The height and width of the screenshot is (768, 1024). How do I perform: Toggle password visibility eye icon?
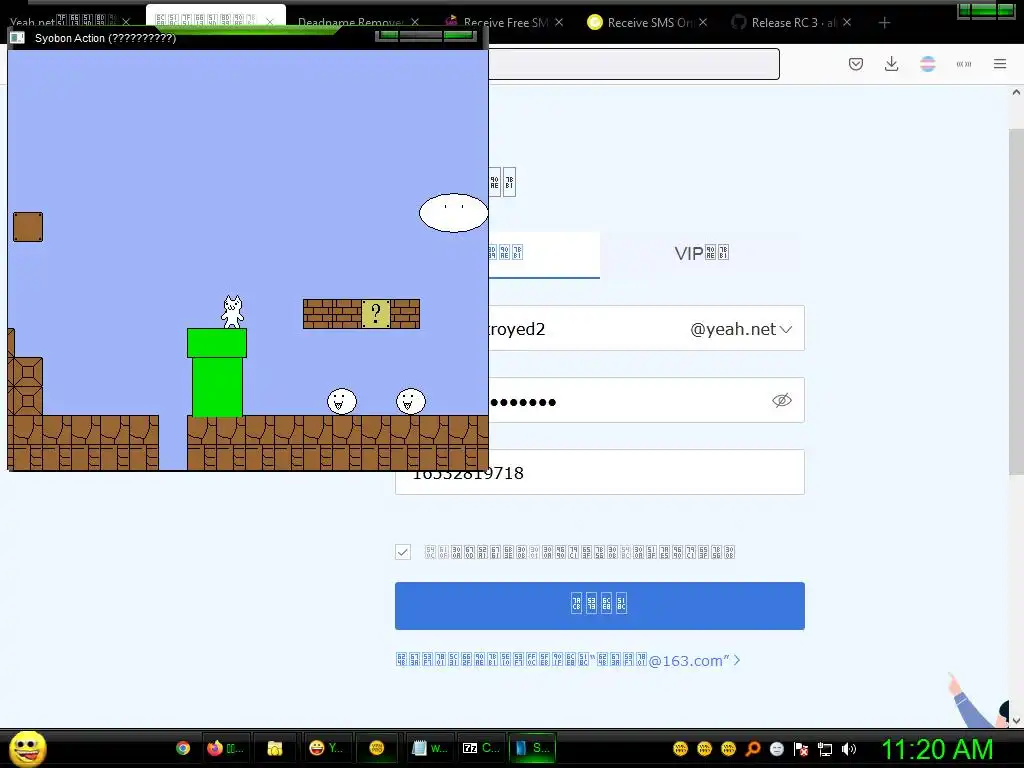(782, 400)
